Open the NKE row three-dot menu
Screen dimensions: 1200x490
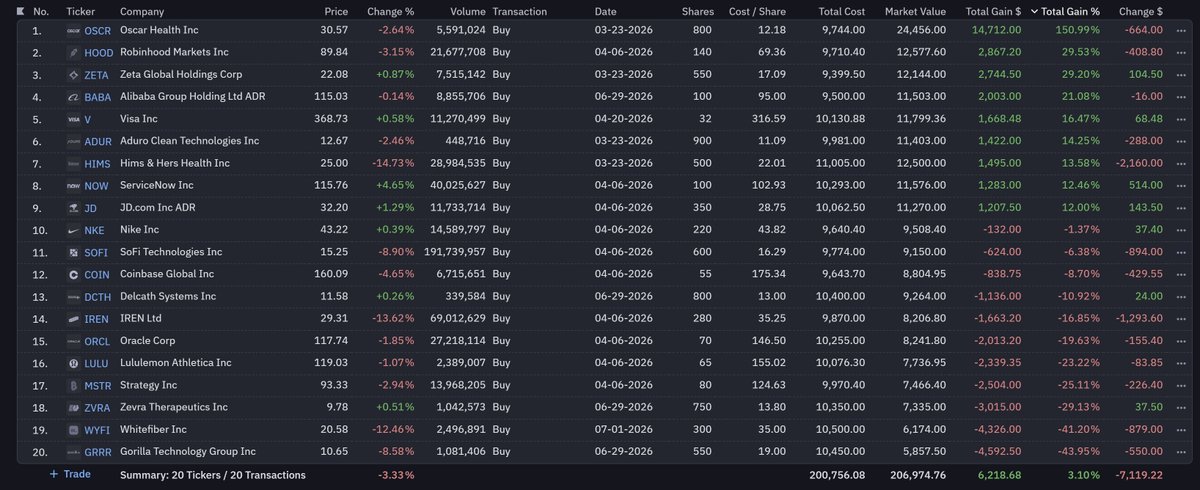click(x=1183, y=230)
